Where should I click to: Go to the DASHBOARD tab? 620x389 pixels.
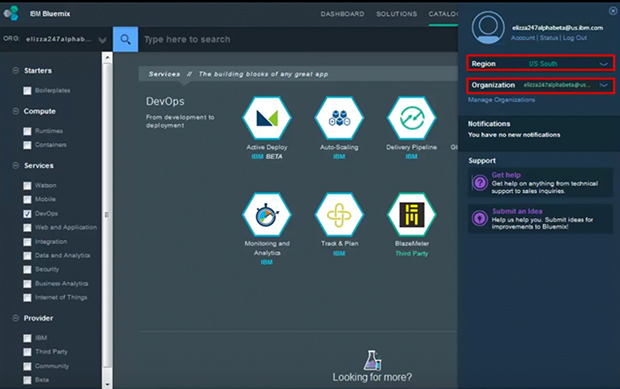342,14
